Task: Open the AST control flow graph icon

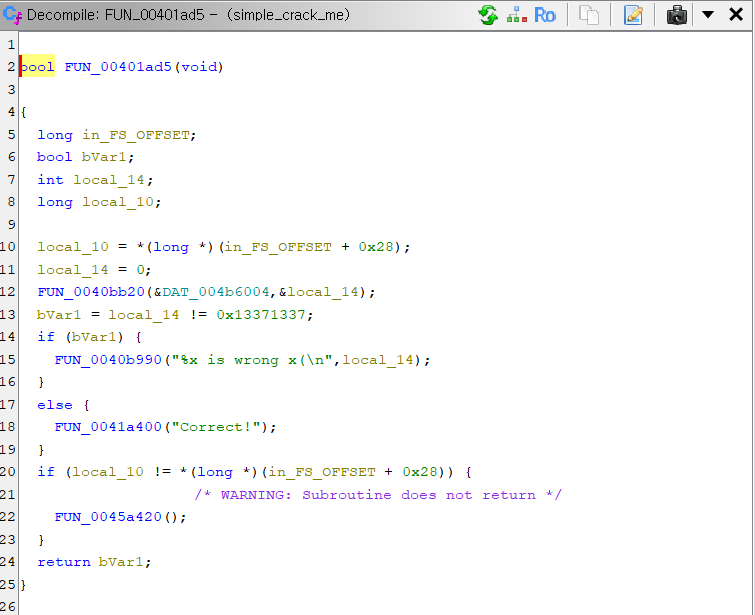Action: (517, 15)
